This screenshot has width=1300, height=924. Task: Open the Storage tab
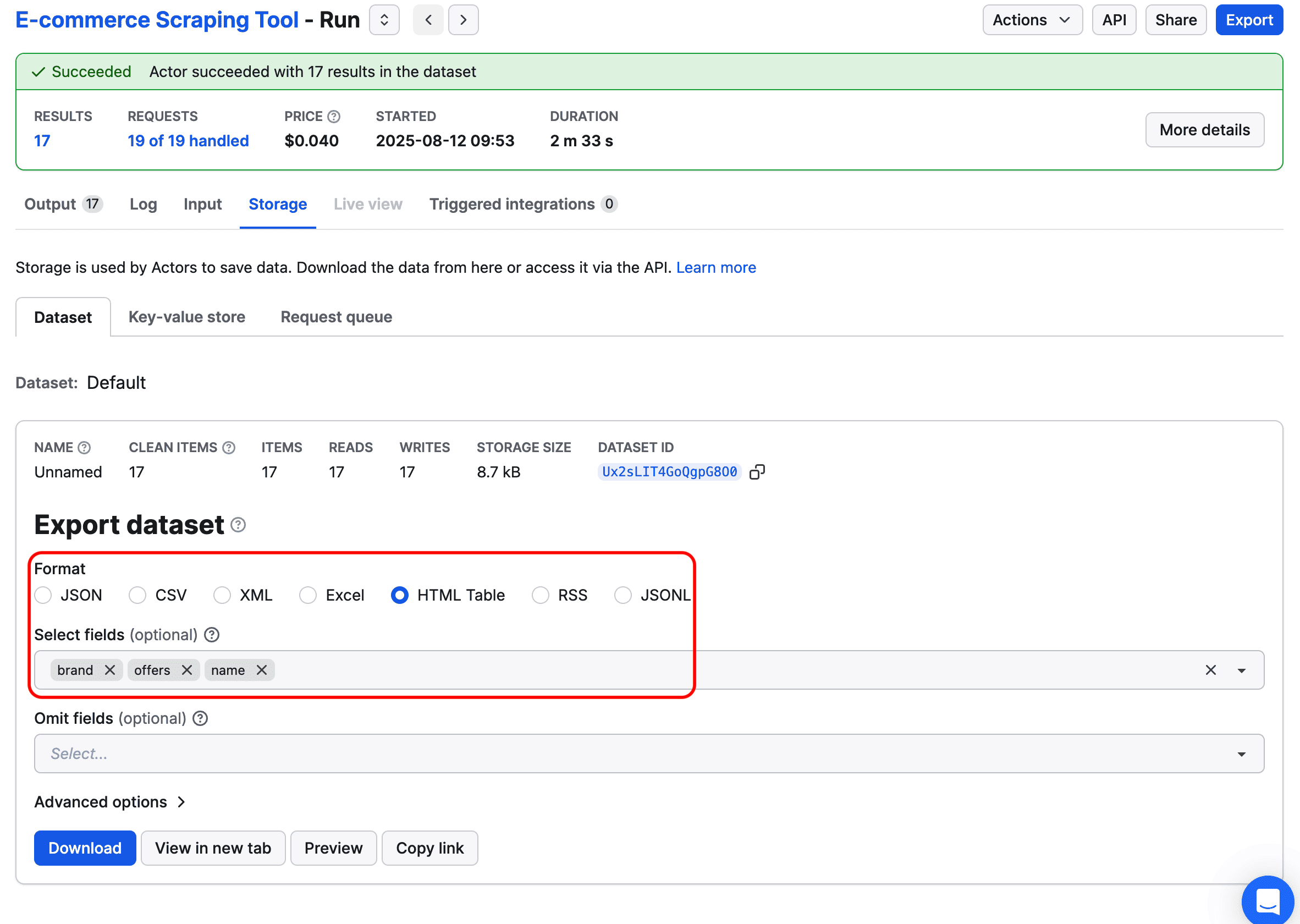coord(278,204)
